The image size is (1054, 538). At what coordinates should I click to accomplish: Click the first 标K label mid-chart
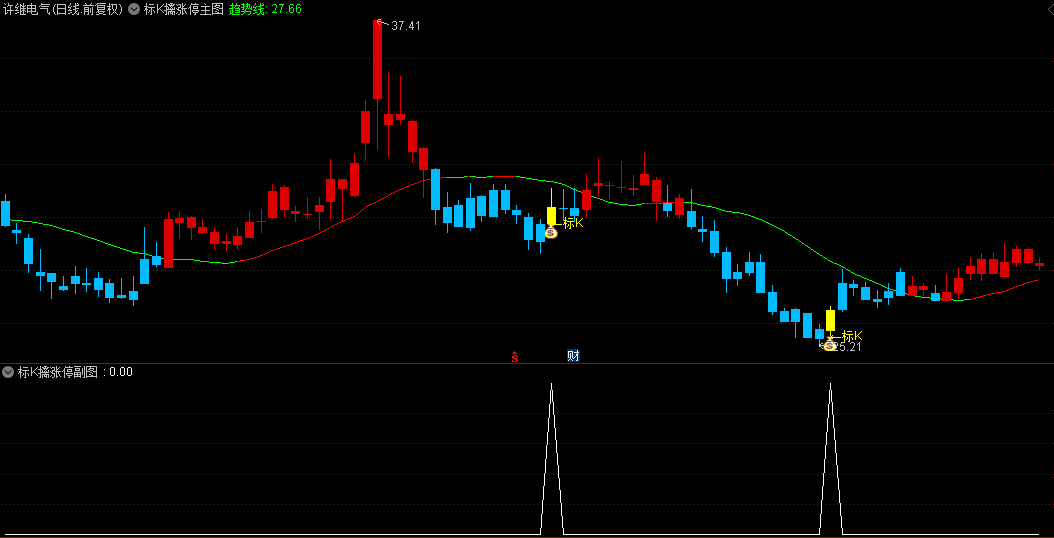pyautogui.click(x=573, y=223)
